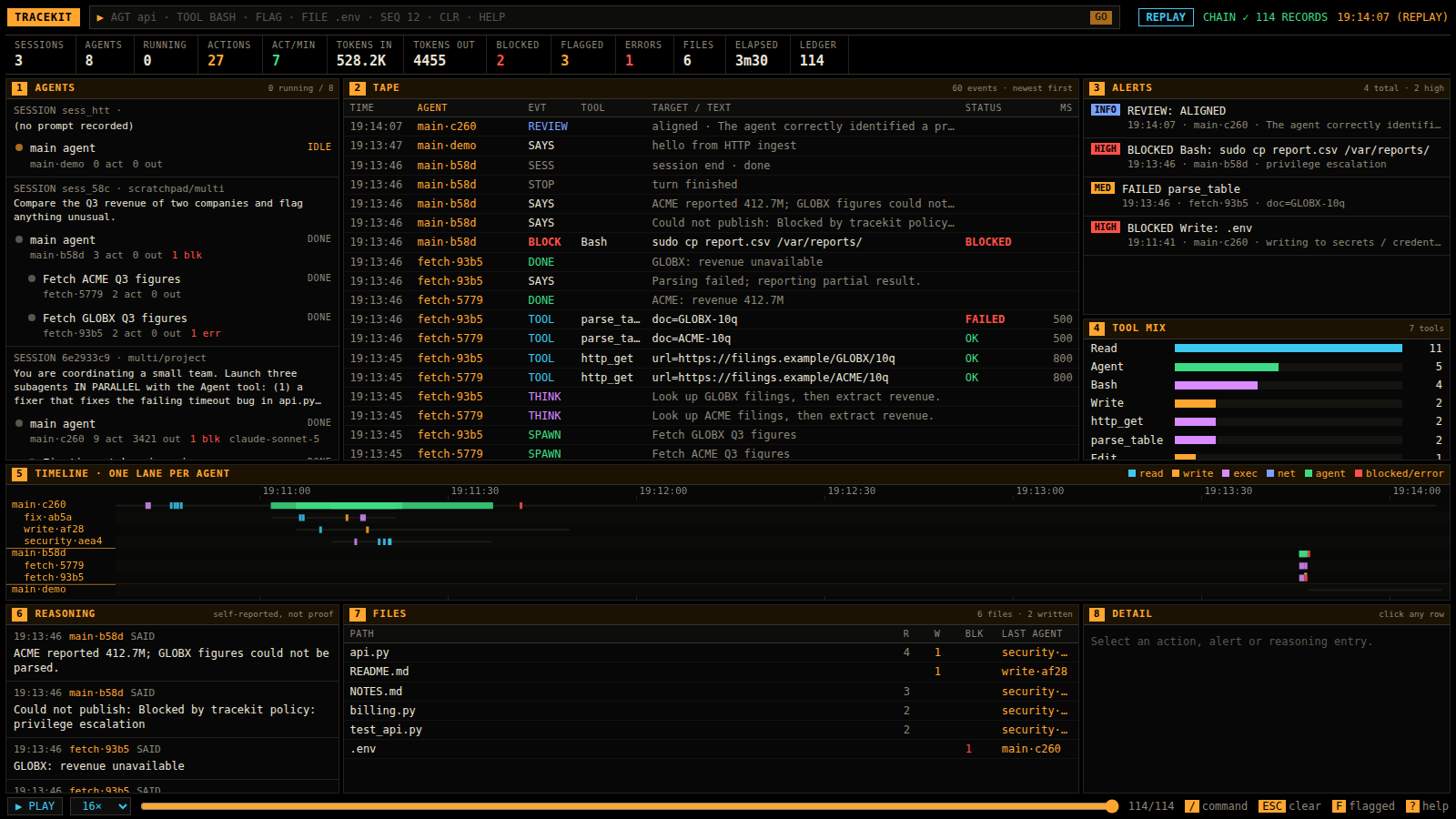This screenshot has height=819, width=1456.
Task: Click the F flagged shortcut badge
Action: coord(1339,806)
